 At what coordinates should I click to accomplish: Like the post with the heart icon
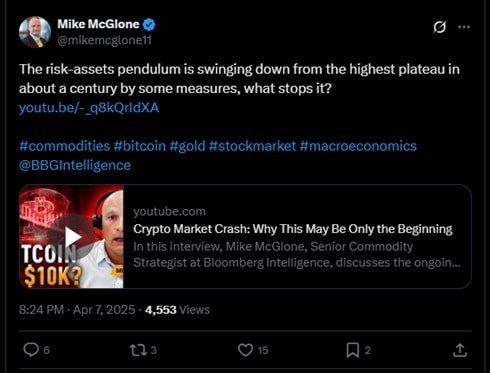(245, 350)
